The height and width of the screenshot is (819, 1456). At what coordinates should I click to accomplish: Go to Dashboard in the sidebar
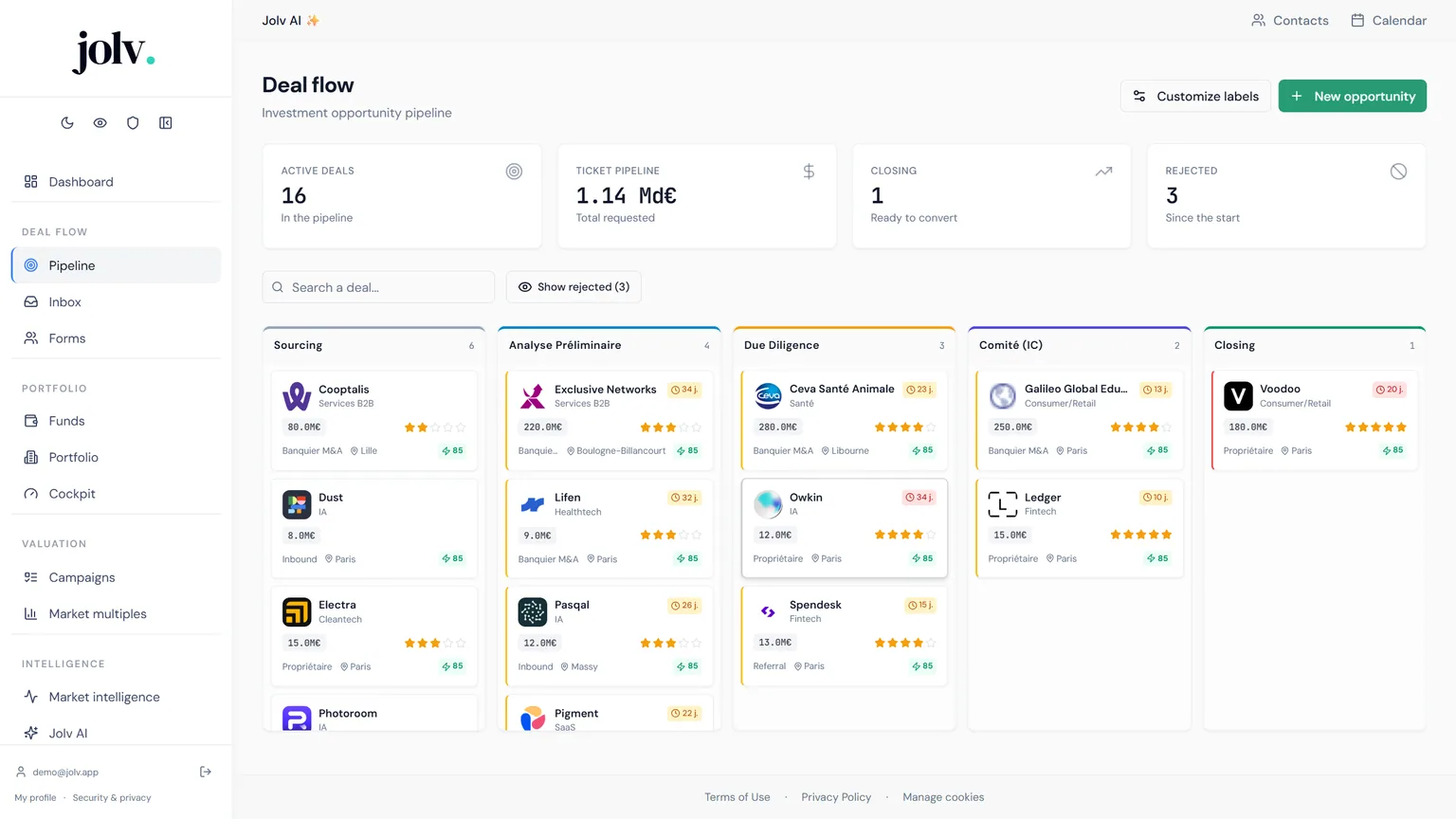[x=116, y=182]
